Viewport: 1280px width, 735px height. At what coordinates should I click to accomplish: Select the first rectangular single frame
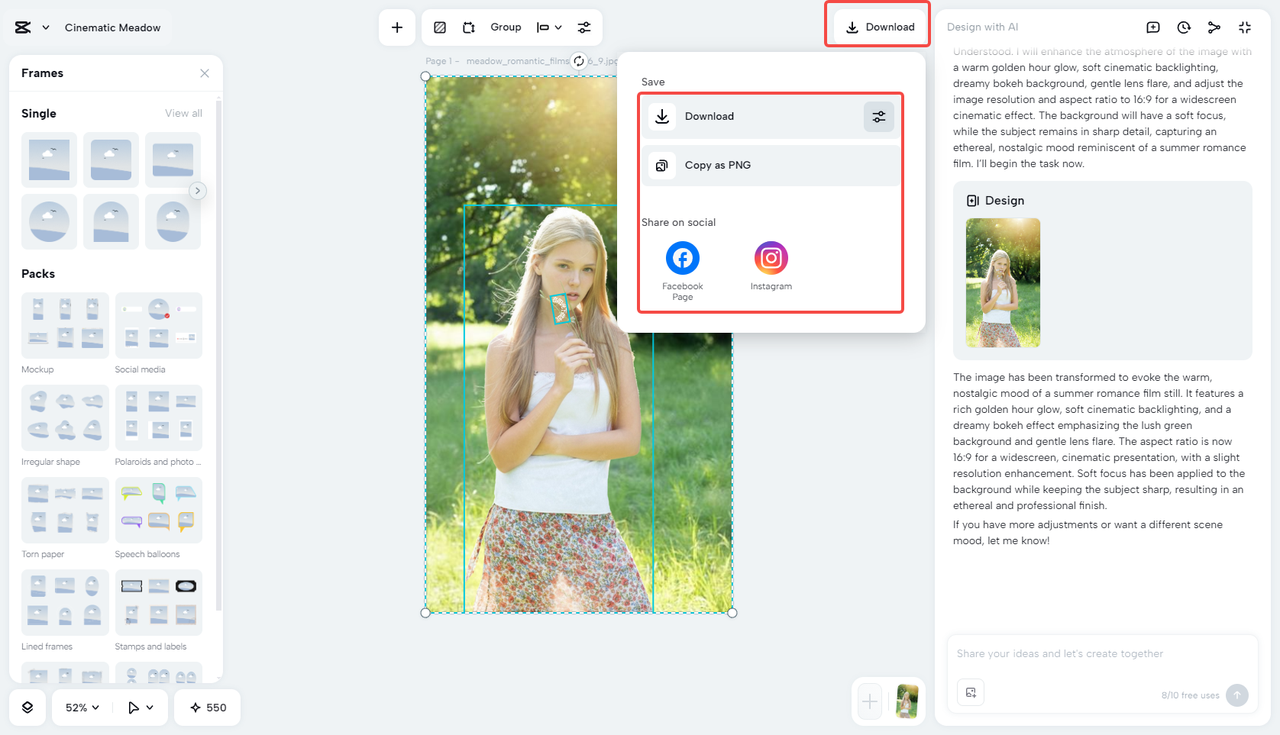(49, 160)
